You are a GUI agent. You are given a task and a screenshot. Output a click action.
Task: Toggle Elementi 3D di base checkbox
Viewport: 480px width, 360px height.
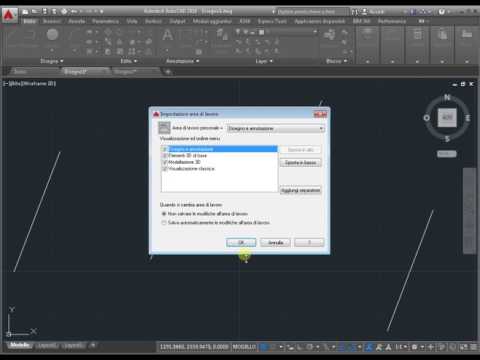point(165,156)
